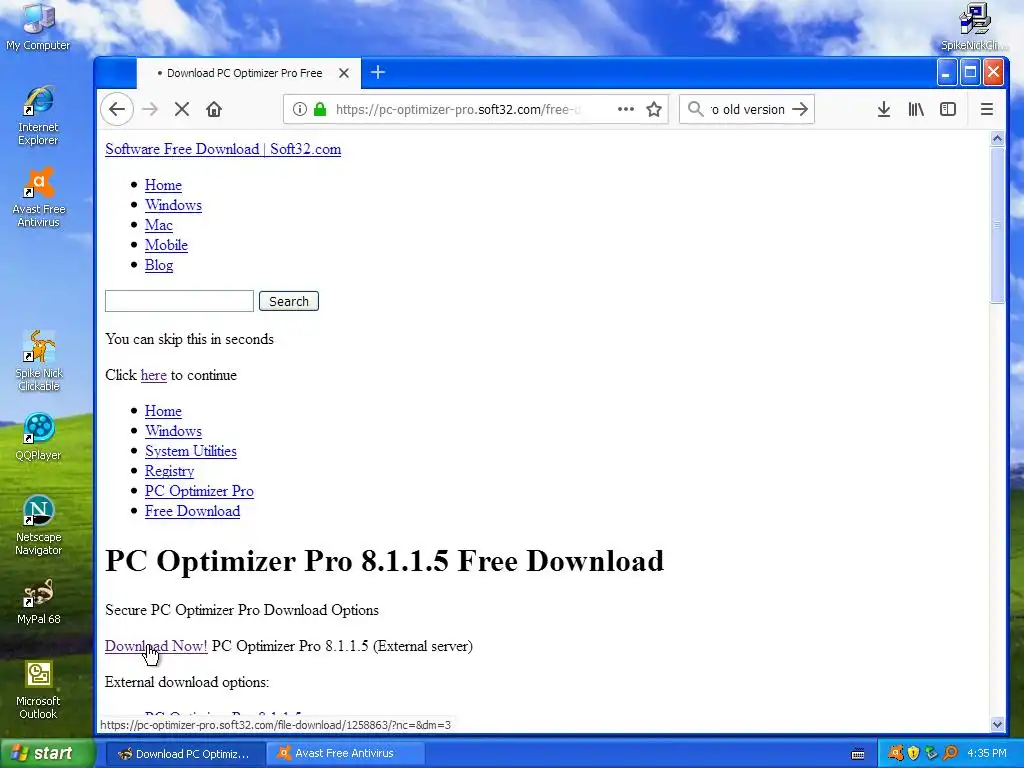Click the scrollbar down arrow
The image size is (1024, 768).
[x=997, y=724]
